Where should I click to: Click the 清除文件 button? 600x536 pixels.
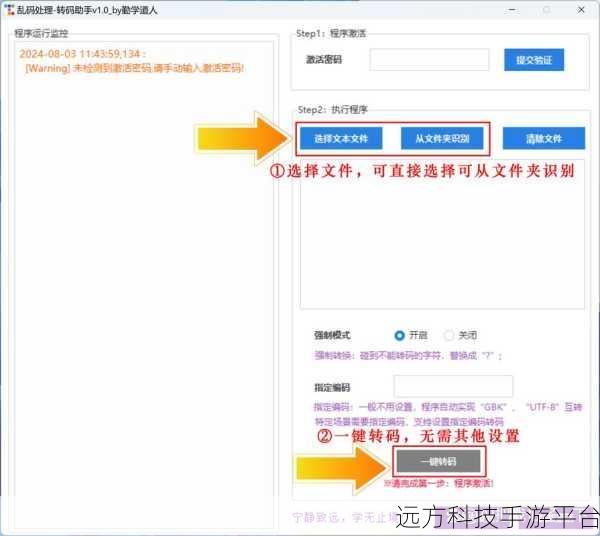[544, 138]
